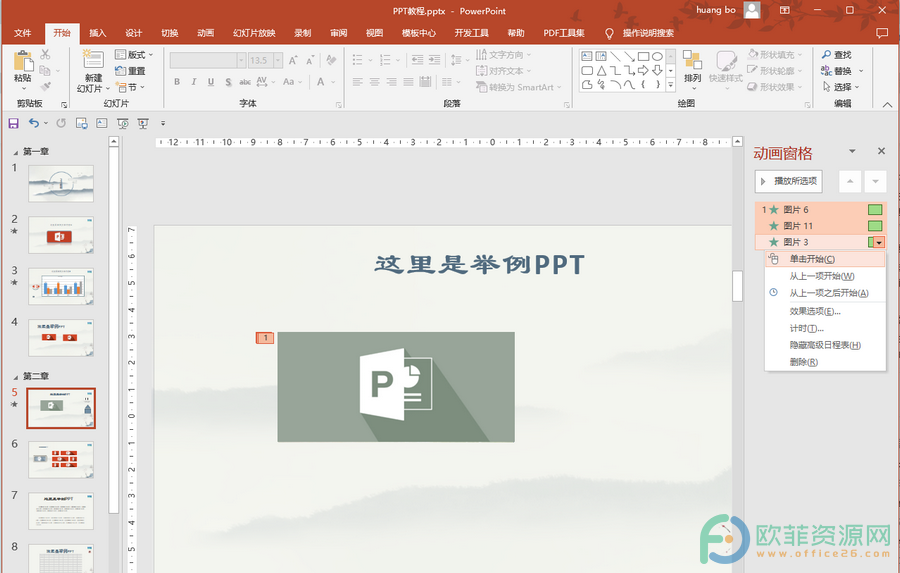Click the comments icon at top right
The width and height of the screenshot is (900, 573).
pos(882,33)
